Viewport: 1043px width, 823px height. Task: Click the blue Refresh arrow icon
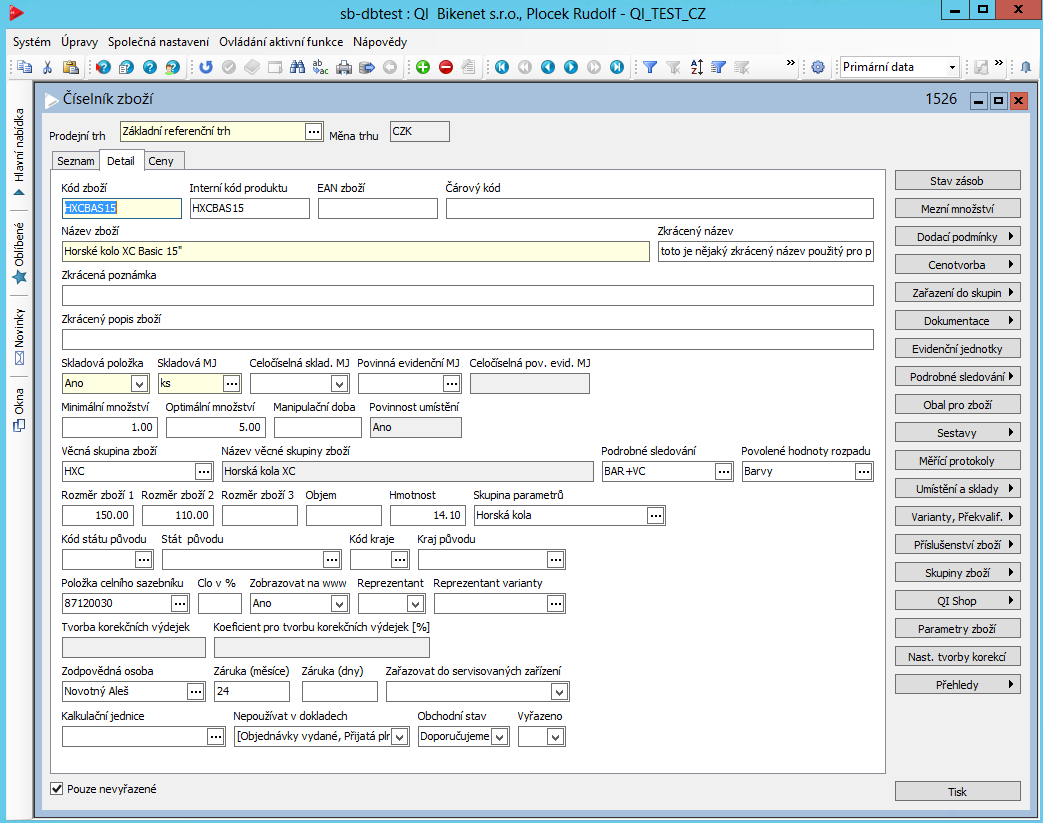click(206, 67)
